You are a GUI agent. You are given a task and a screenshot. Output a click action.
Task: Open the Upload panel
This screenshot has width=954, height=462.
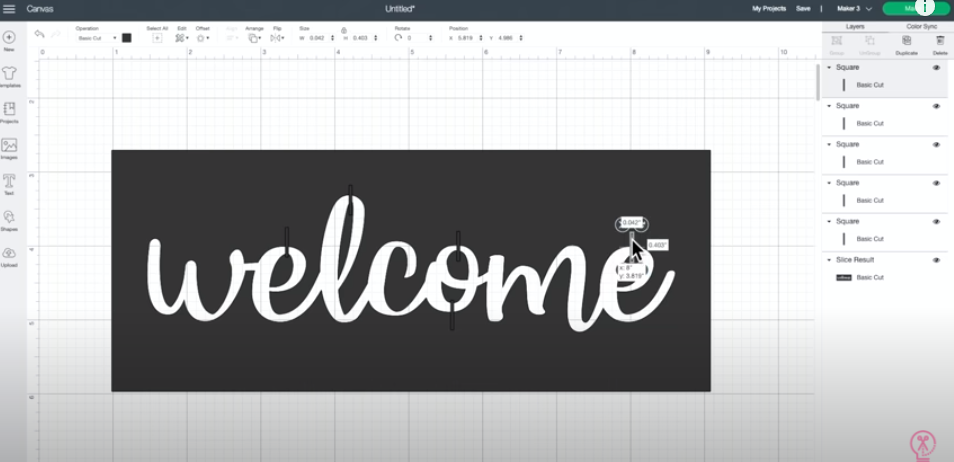coord(9,256)
